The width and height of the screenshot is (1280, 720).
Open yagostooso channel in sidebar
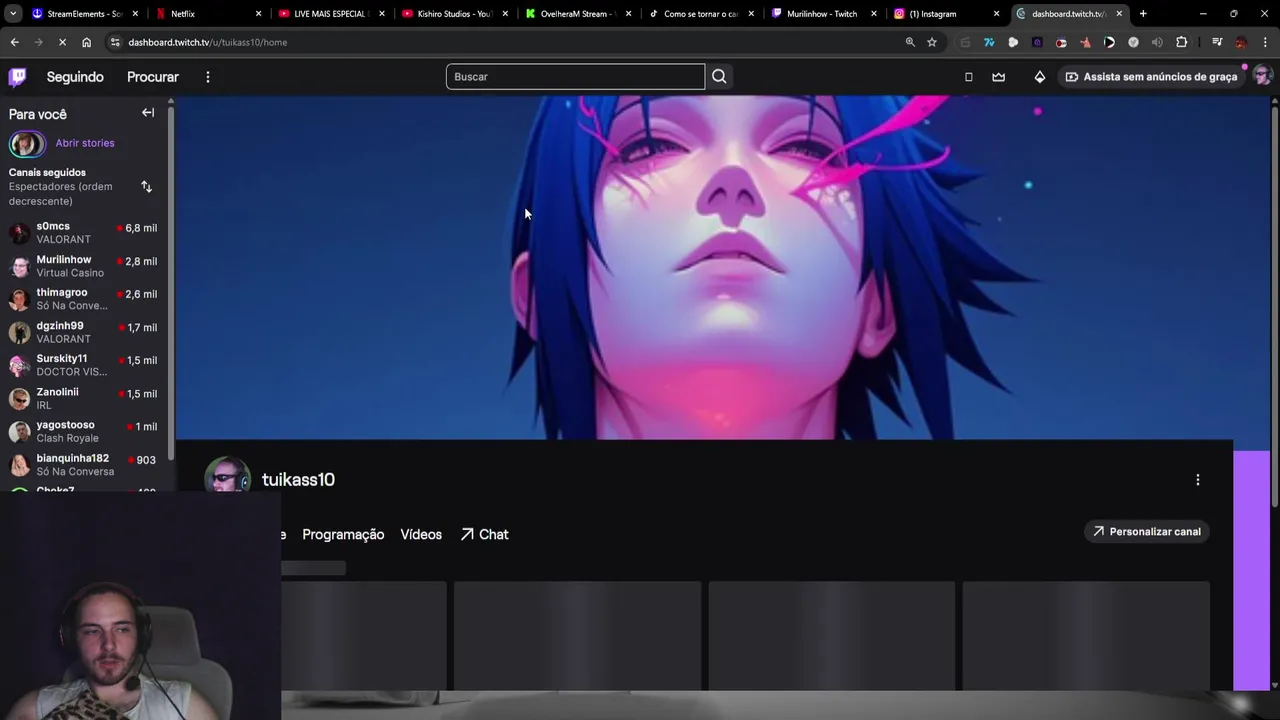(85, 431)
